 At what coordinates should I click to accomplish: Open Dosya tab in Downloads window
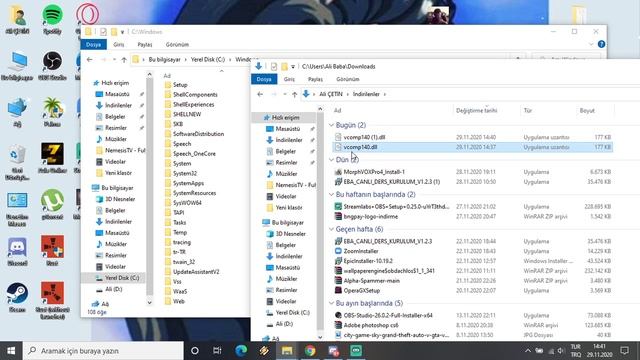264,79
